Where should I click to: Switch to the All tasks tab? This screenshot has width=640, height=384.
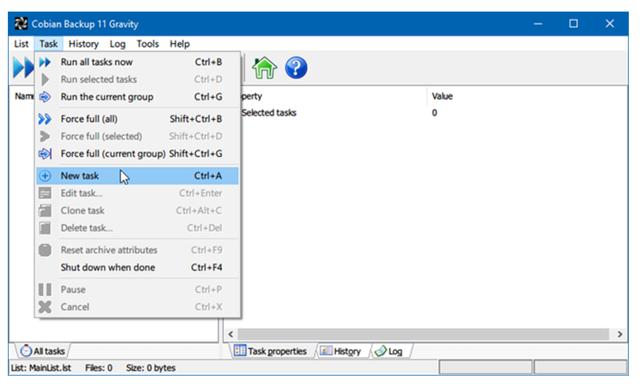(x=42, y=351)
